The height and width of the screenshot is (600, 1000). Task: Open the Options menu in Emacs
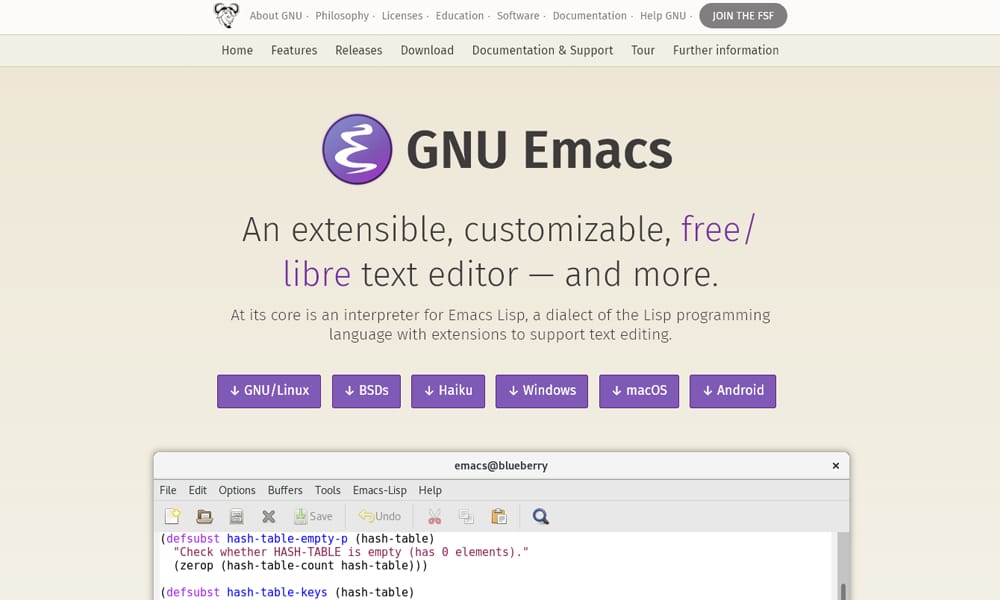237,490
